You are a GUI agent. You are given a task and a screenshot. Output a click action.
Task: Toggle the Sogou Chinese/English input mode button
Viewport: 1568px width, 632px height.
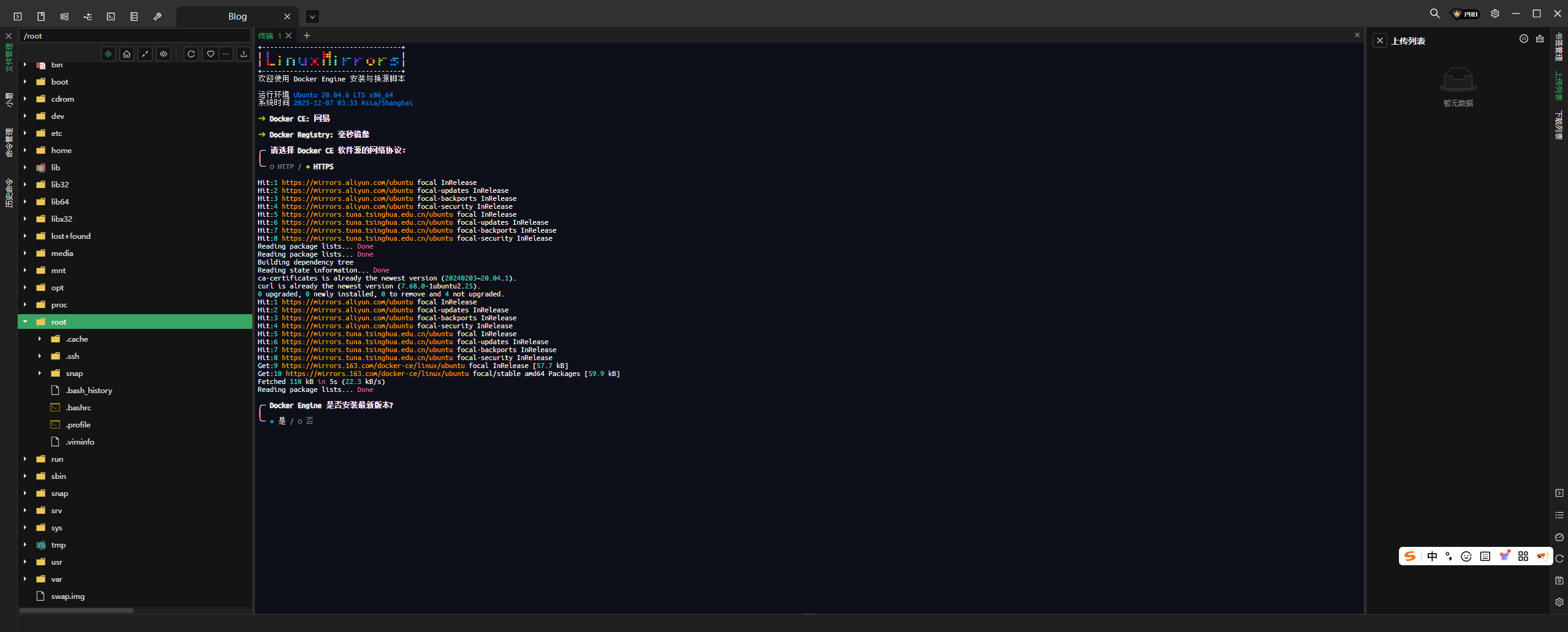[x=1432, y=556]
